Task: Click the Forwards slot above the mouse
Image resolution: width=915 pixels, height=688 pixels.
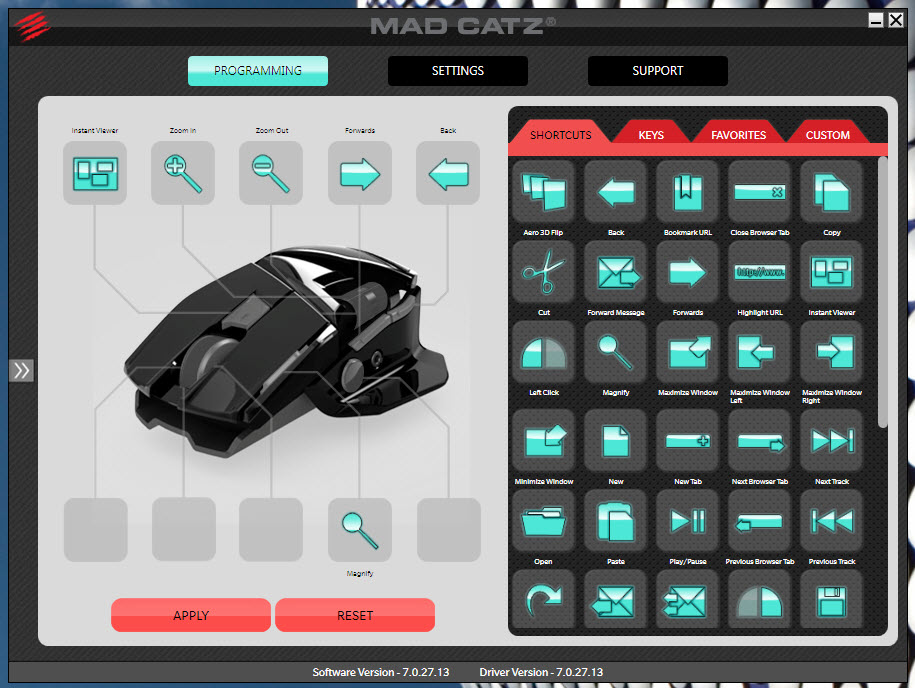Action: coord(359,173)
